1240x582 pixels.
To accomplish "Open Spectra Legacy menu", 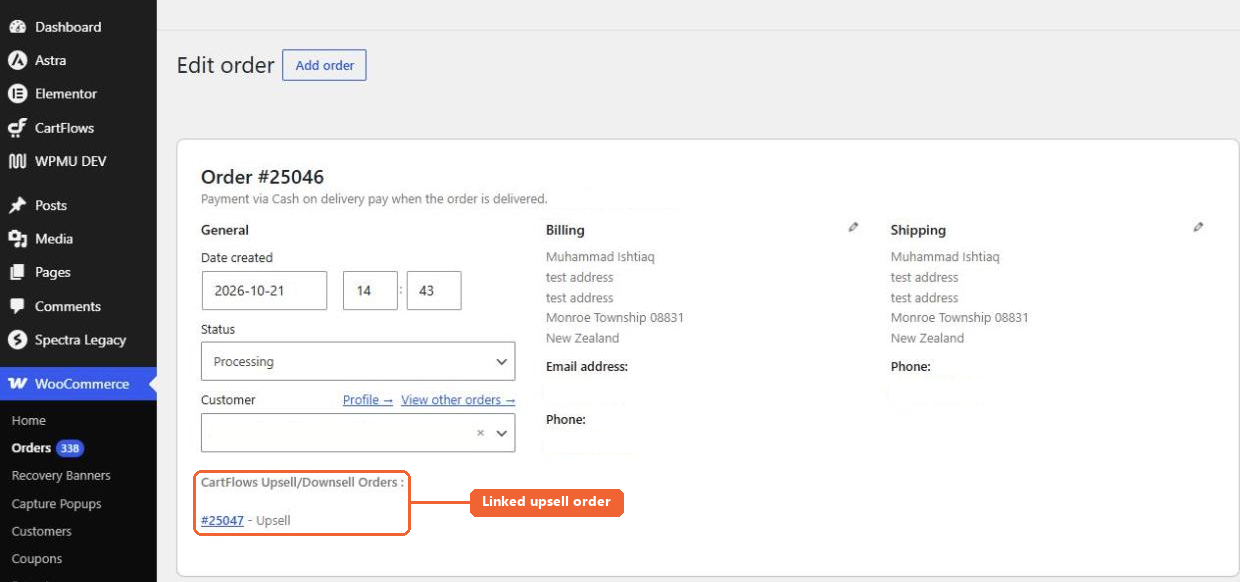I will coord(78,340).
